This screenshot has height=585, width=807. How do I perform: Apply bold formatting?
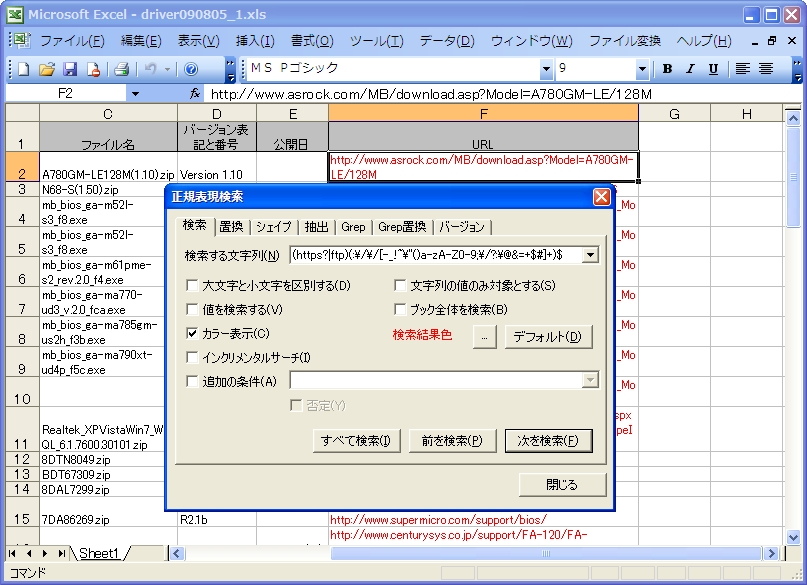click(666, 70)
